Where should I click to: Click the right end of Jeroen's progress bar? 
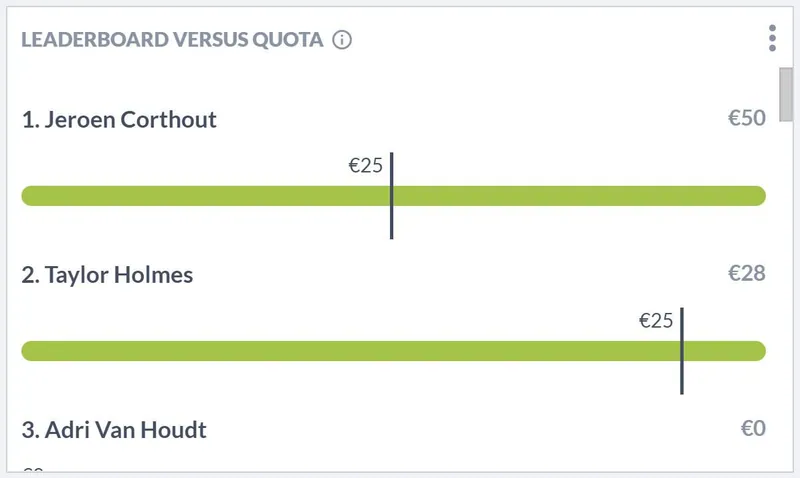759,196
